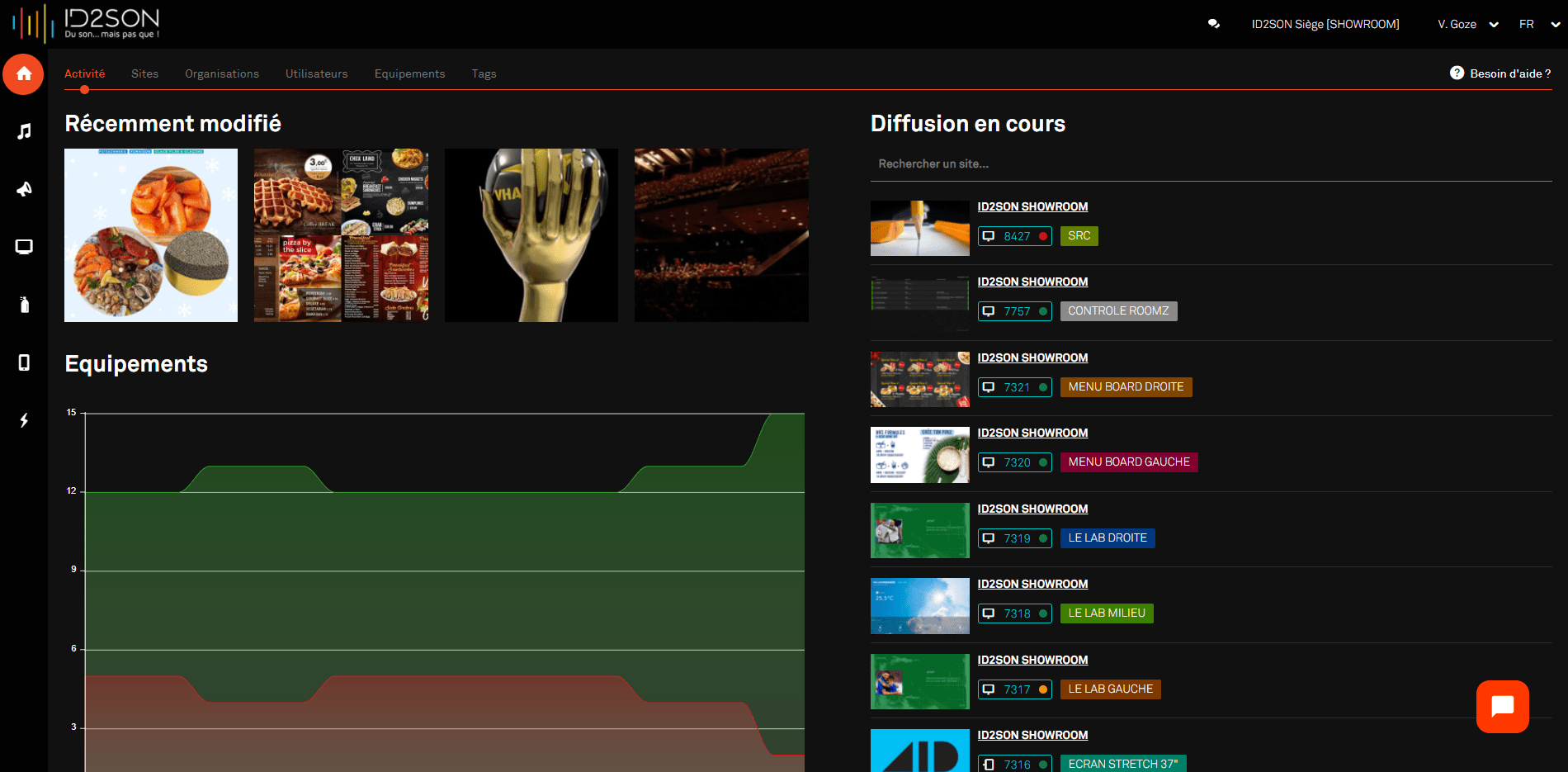Open the mobile device sidebar section
Image resolution: width=1568 pixels, height=772 pixels.
pos(24,362)
